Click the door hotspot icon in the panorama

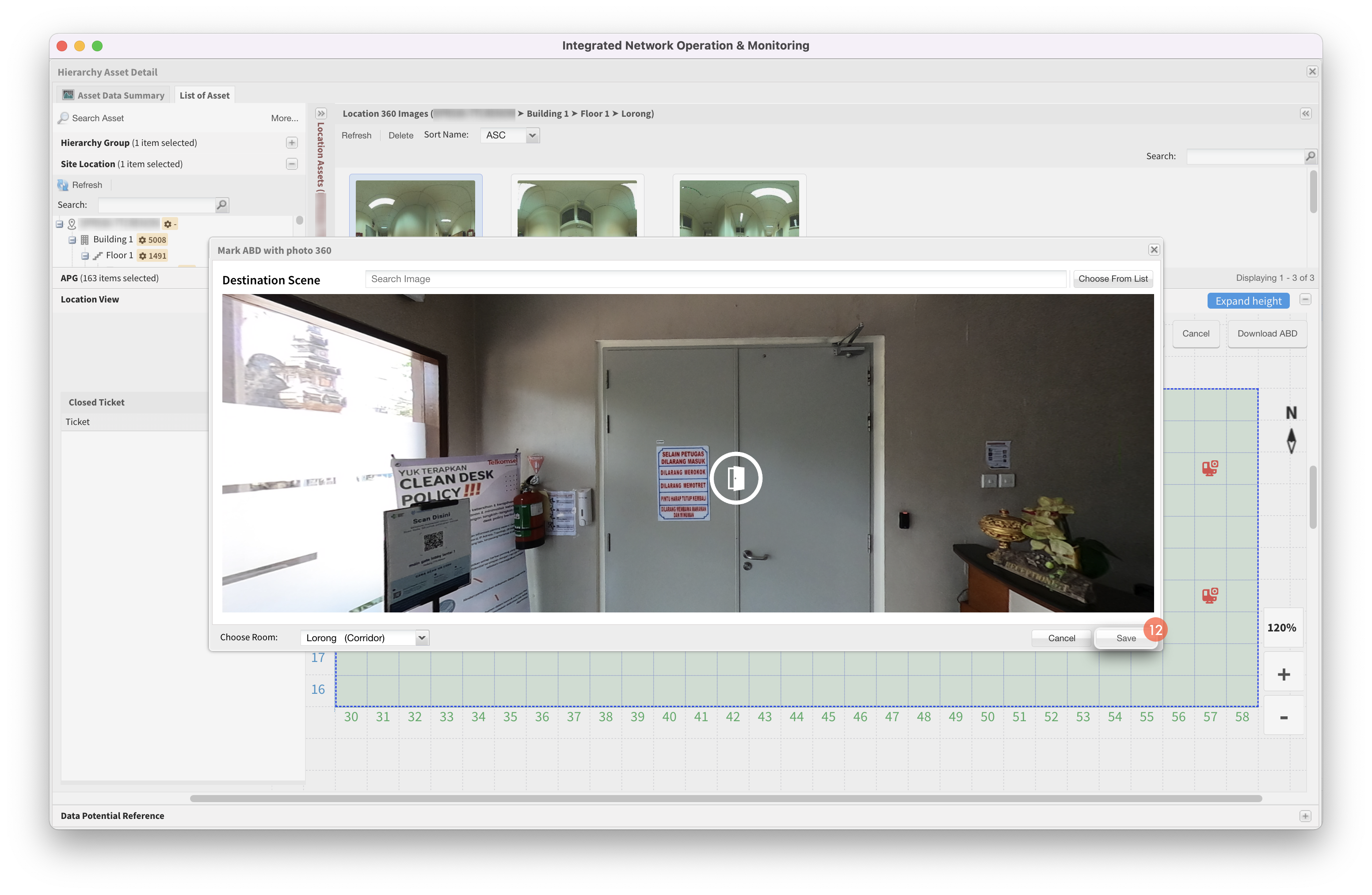736,478
